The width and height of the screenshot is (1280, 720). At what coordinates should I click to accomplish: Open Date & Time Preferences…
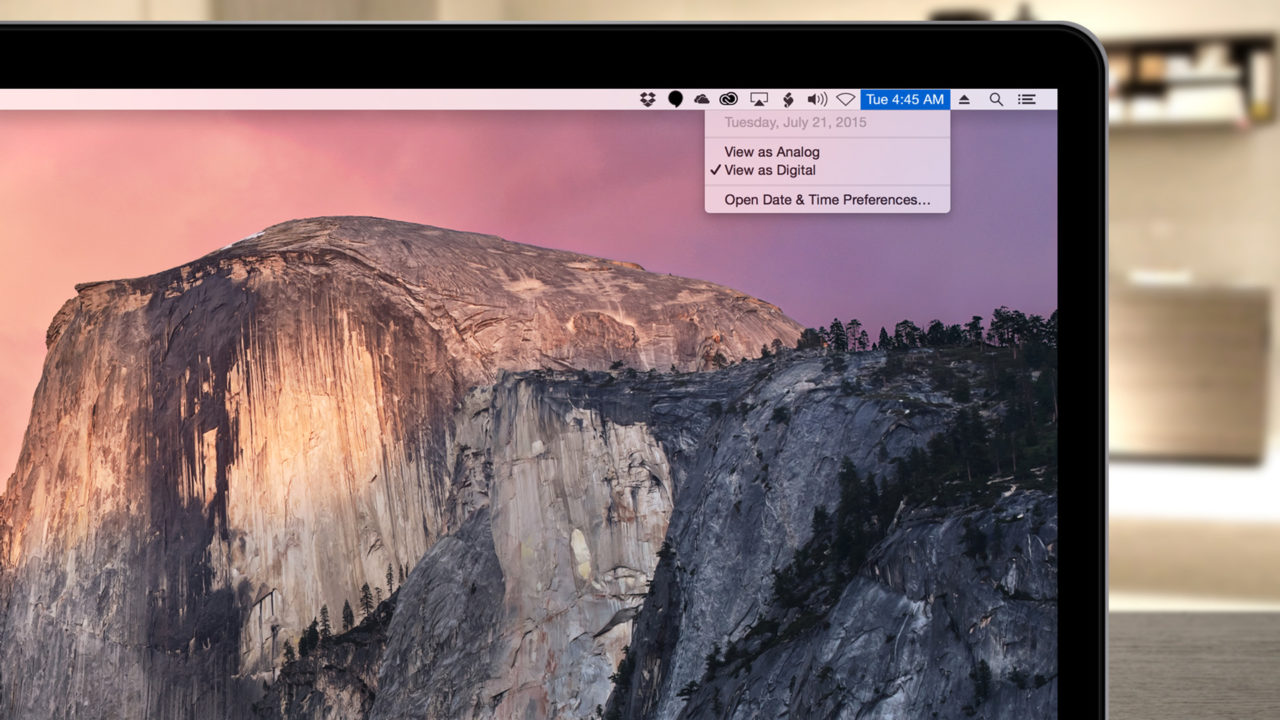click(828, 200)
